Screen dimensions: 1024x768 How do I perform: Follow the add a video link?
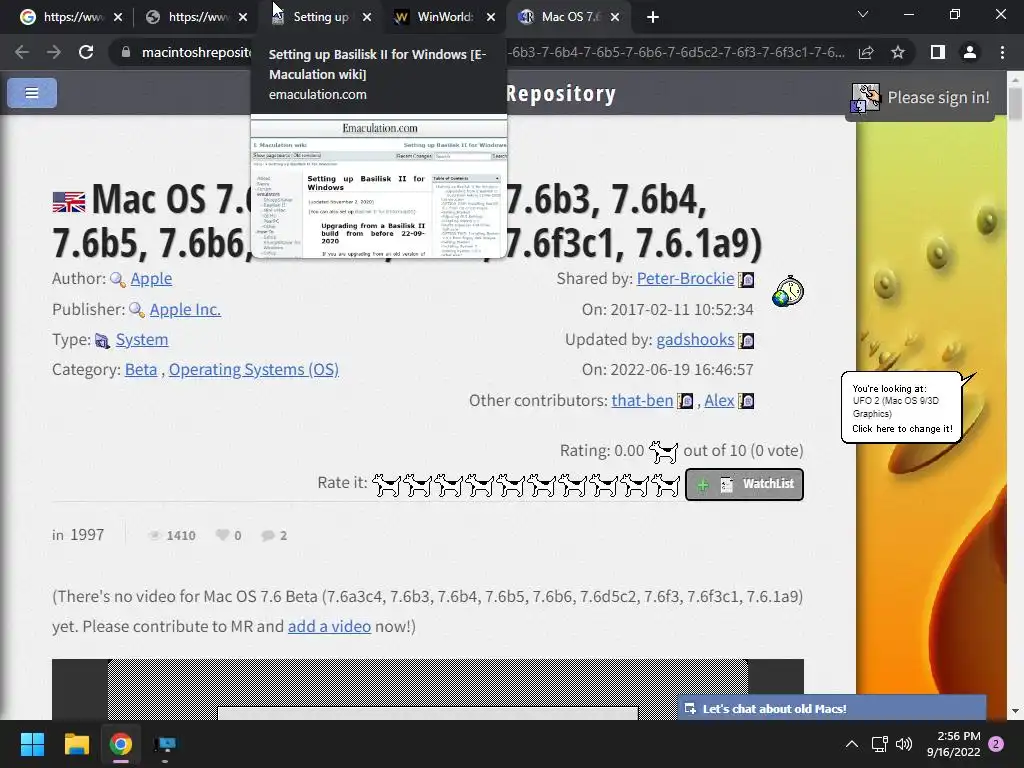329,626
